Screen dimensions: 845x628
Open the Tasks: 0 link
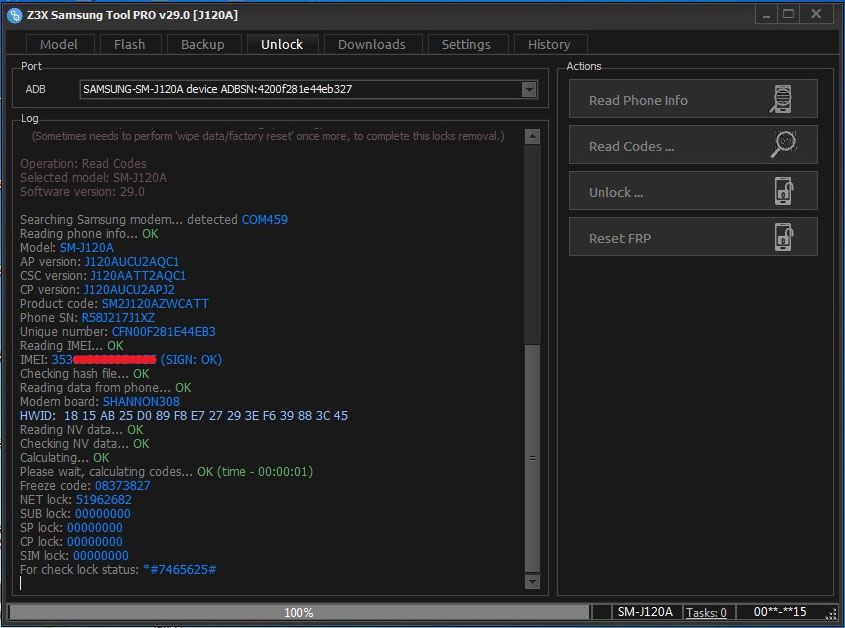click(706, 613)
